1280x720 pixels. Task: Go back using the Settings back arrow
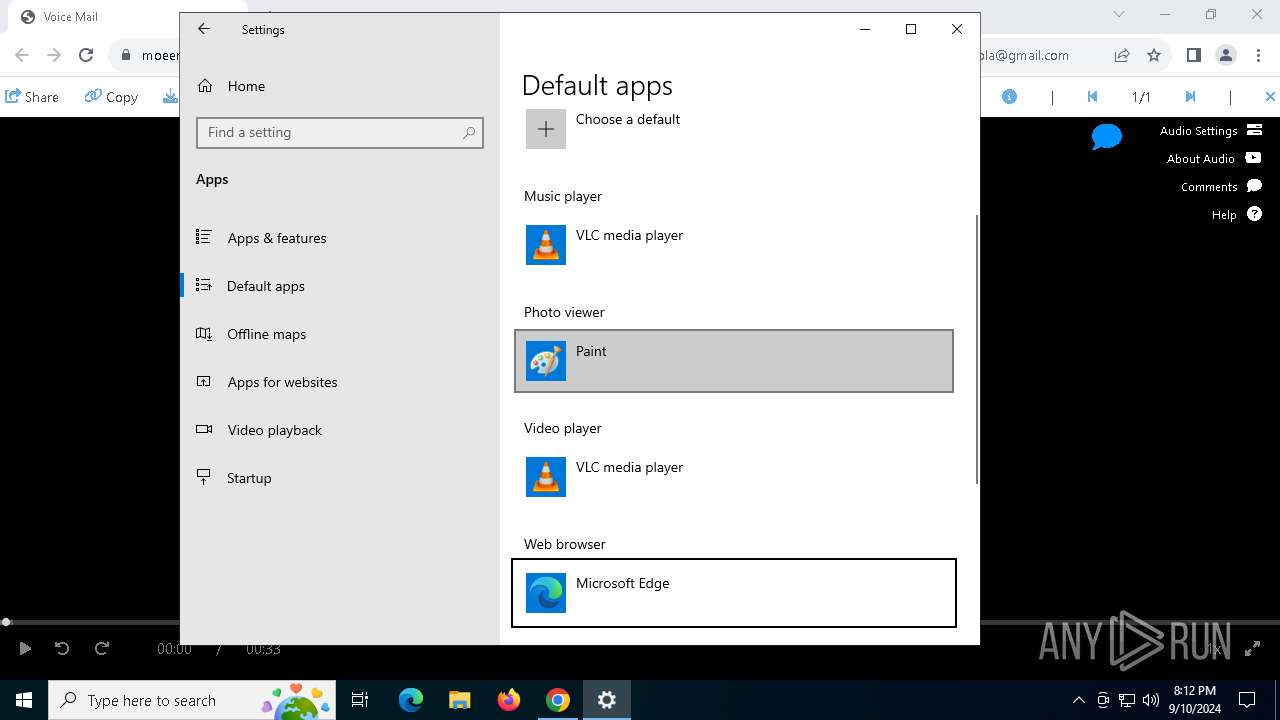pos(204,29)
